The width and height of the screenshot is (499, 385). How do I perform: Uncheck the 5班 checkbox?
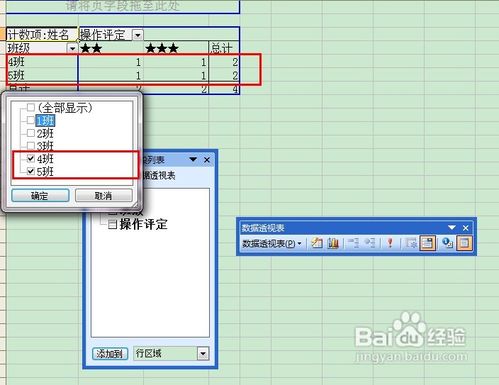[31, 171]
